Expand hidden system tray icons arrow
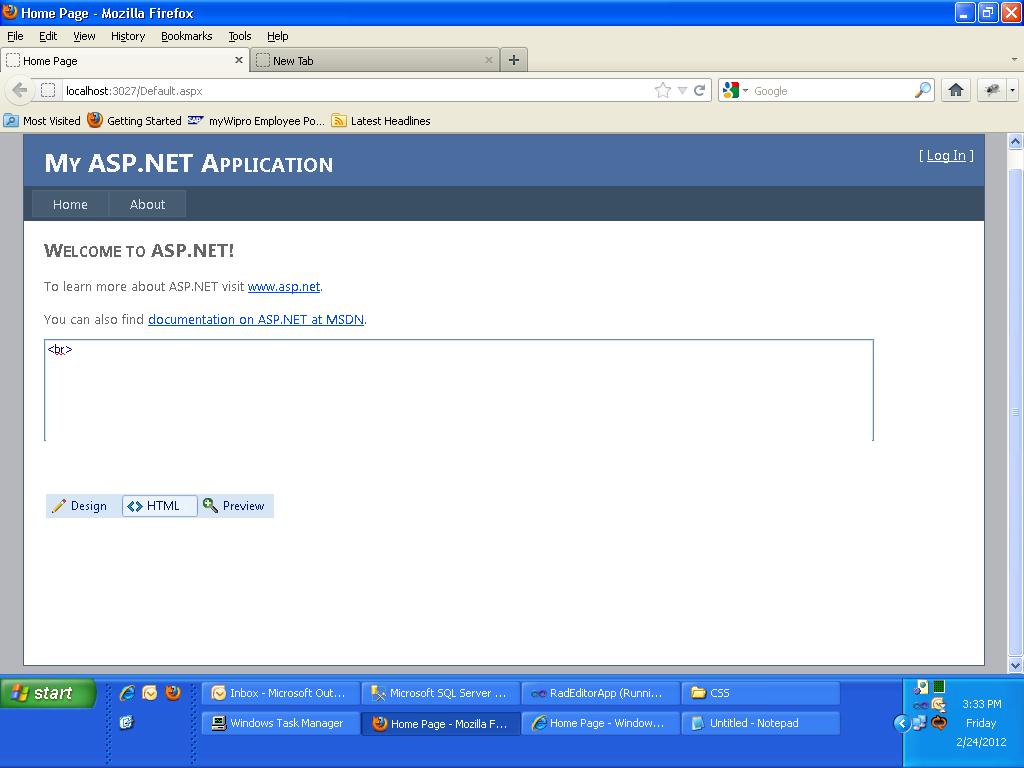 pos(901,723)
